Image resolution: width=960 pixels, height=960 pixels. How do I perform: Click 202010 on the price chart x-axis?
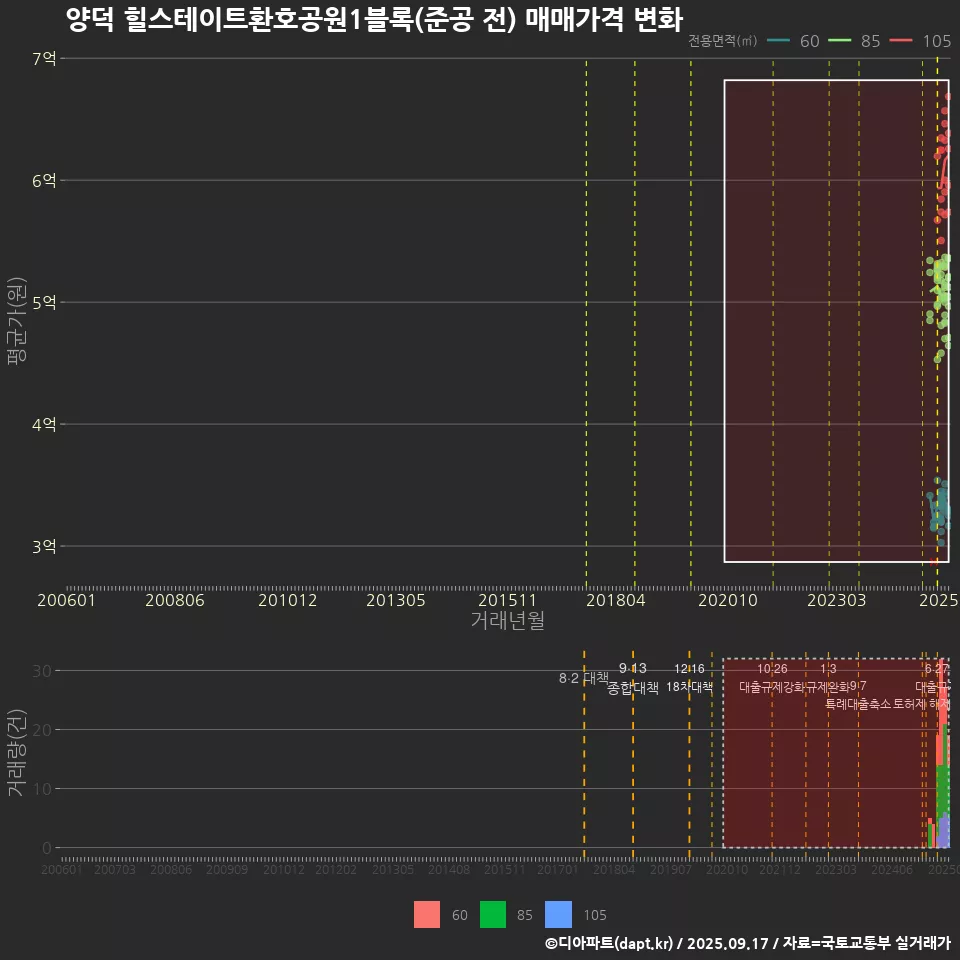pos(728,600)
